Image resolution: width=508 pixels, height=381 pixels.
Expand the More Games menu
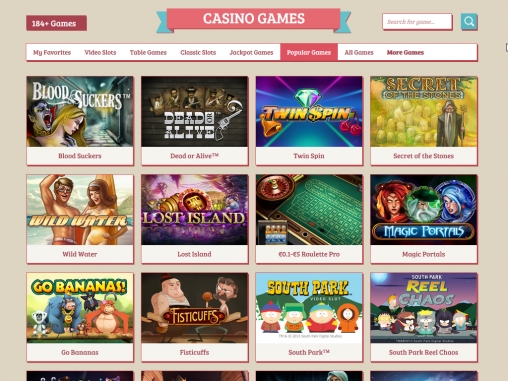click(x=405, y=52)
